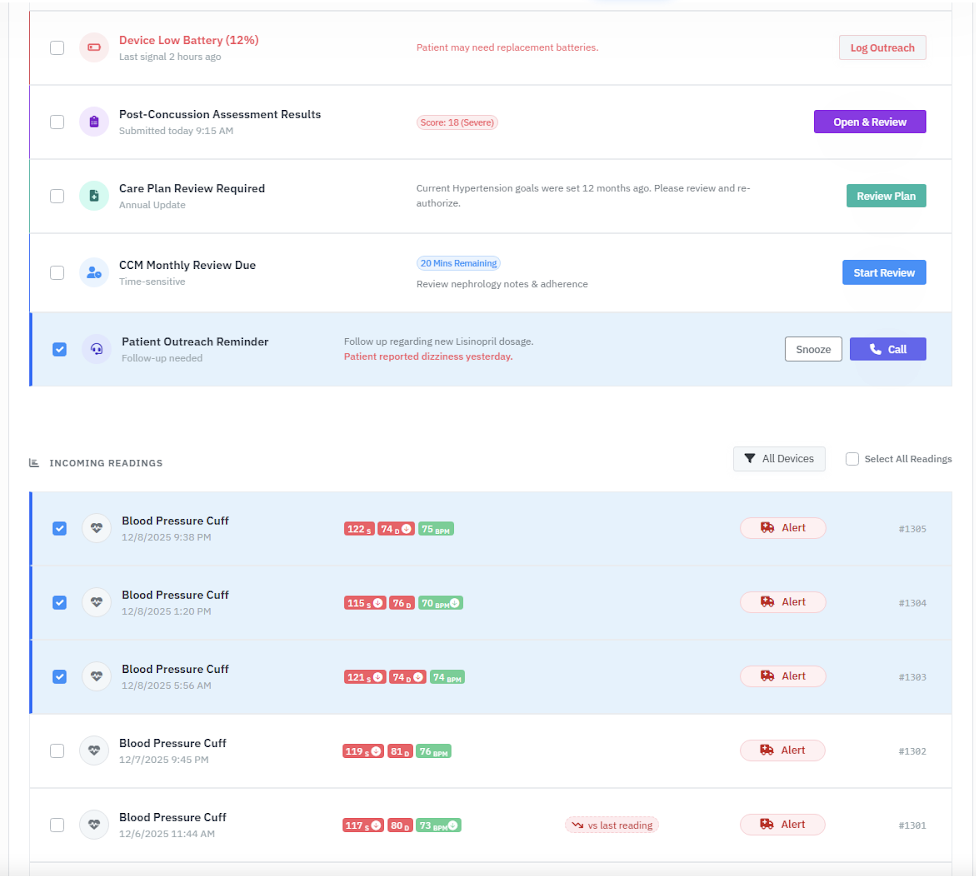Click the Incoming Readings chart icon
Viewport: 976px width, 876px height.
34,463
